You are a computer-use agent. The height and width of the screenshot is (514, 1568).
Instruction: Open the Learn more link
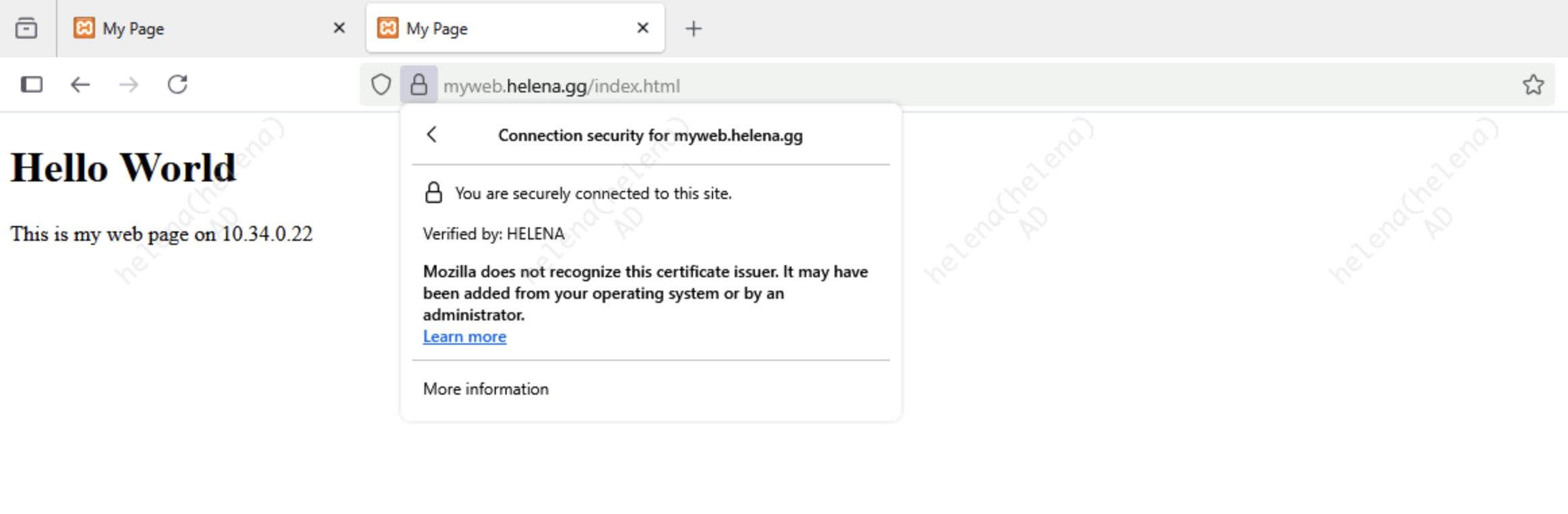[464, 337]
